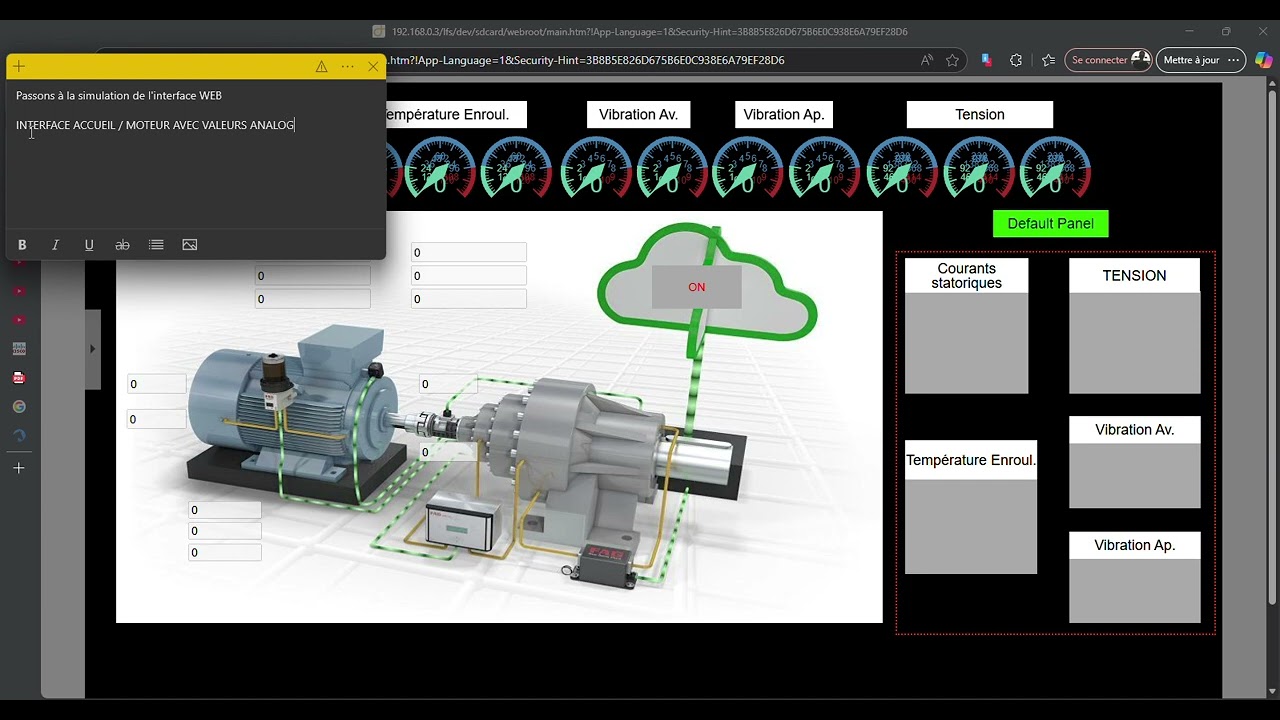Open the Google tab in vertical sidebar
Viewport: 1280px width, 720px height.
click(x=19, y=407)
